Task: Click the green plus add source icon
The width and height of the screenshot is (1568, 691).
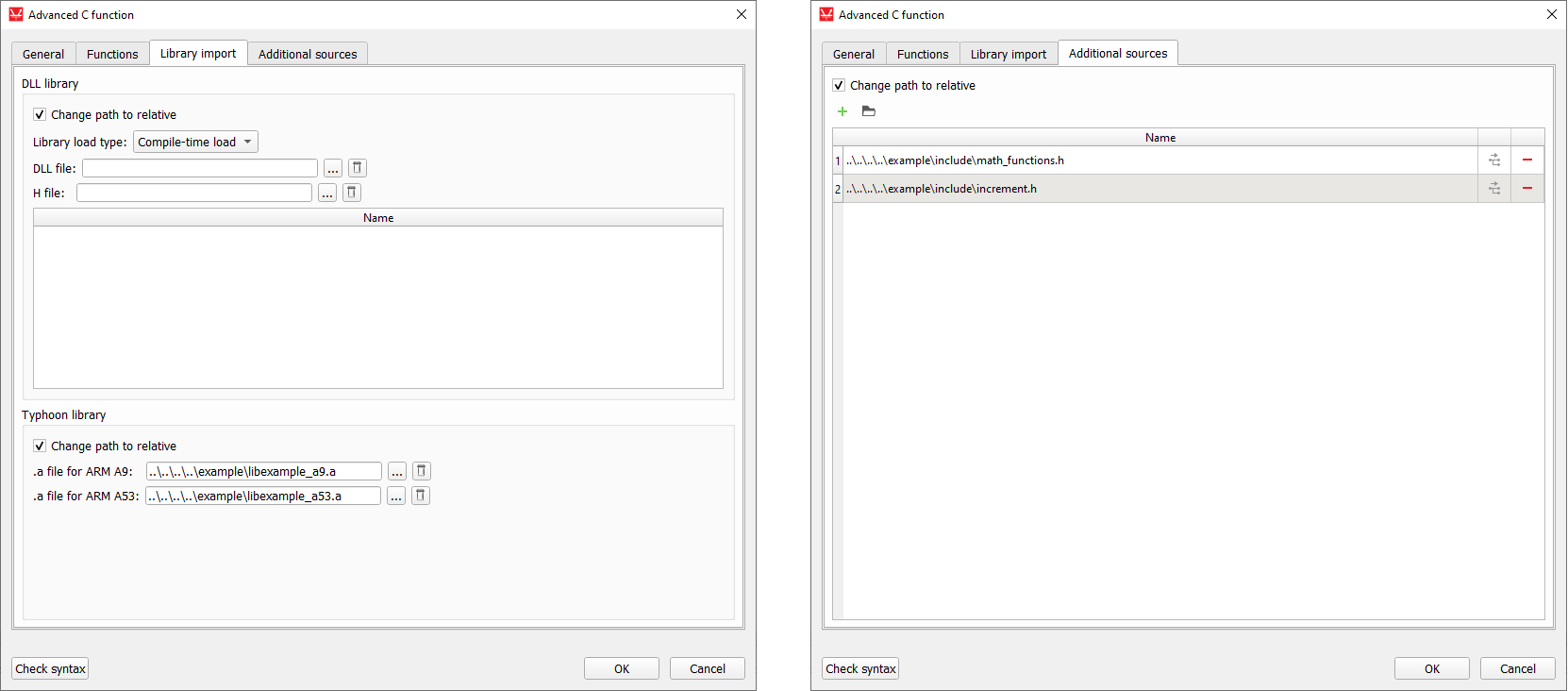Action: (x=842, y=111)
